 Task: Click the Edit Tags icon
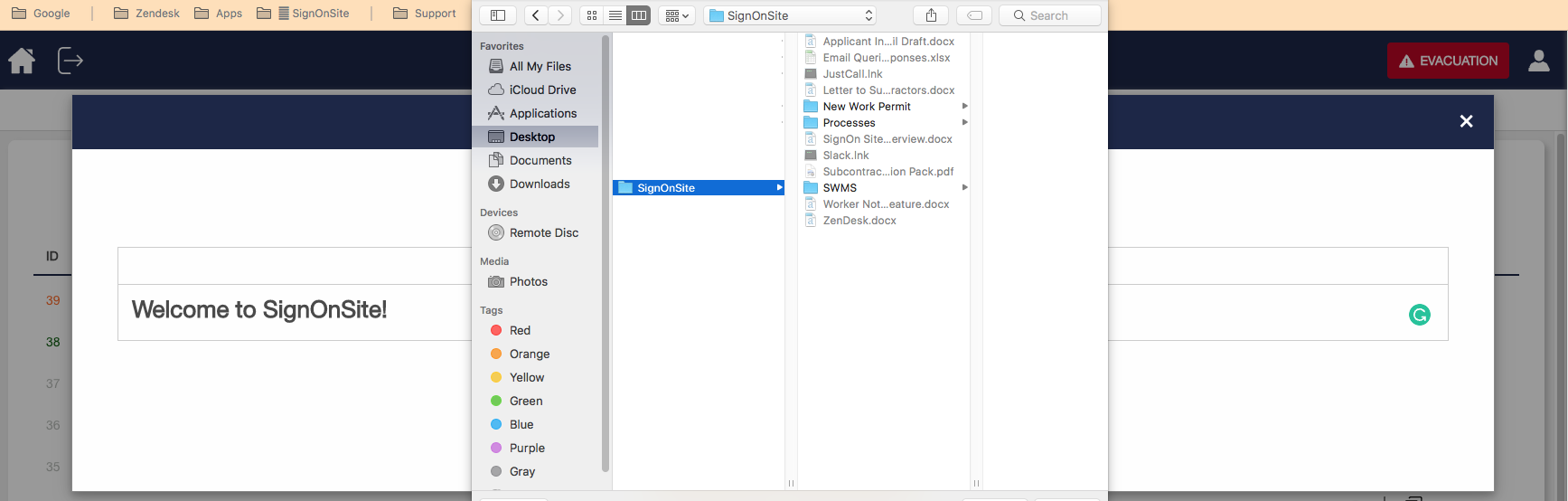tap(974, 15)
